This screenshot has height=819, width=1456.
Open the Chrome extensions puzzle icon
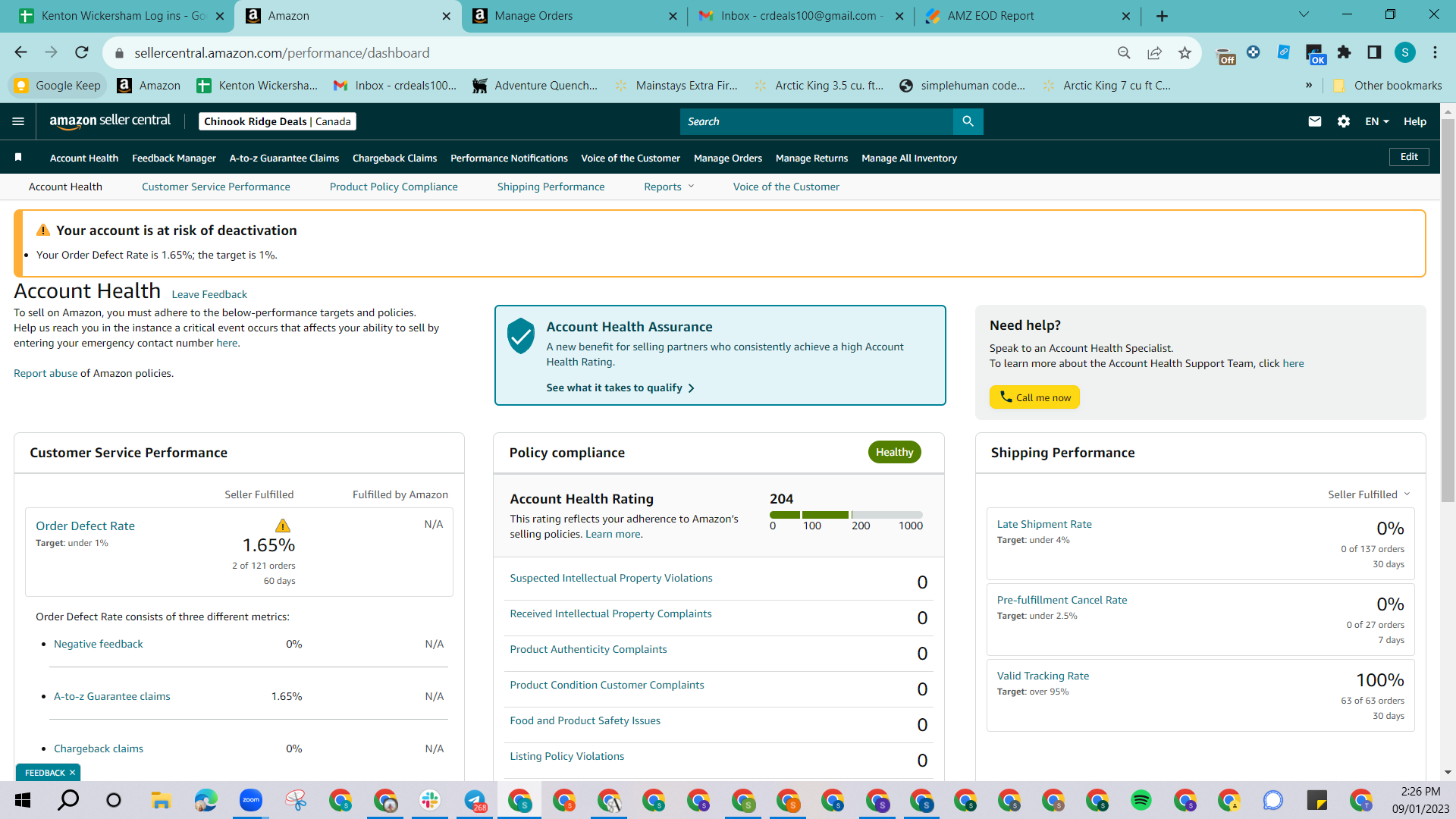[x=1344, y=52]
